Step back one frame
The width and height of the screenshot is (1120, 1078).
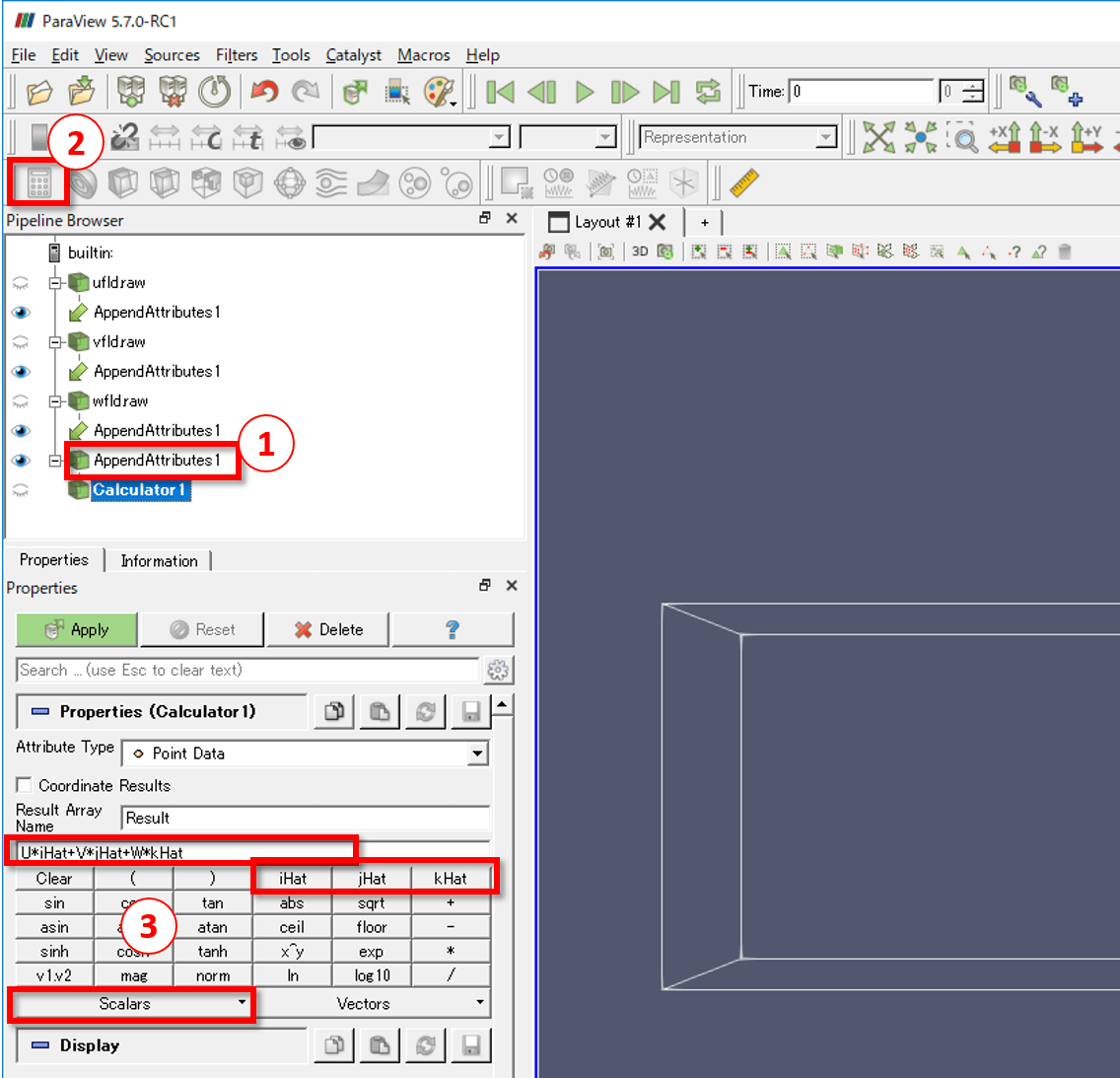[x=541, y=92]
